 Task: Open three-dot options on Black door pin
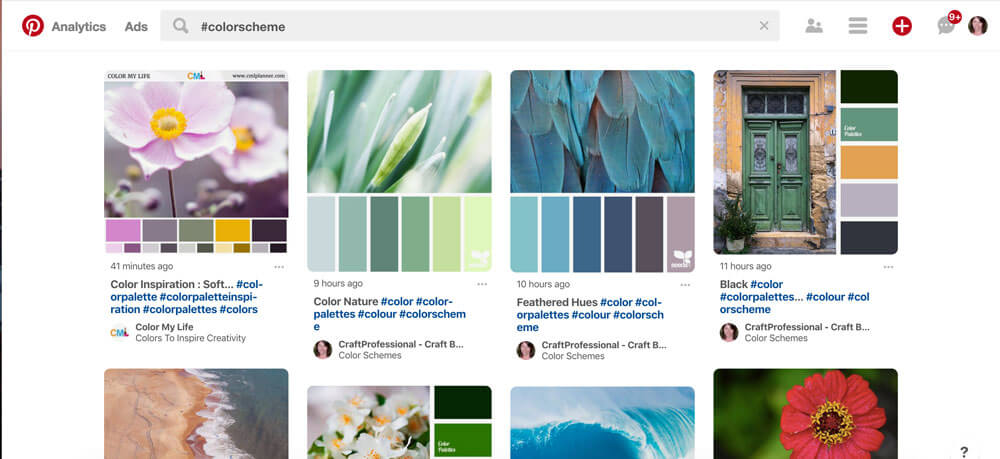888,267
